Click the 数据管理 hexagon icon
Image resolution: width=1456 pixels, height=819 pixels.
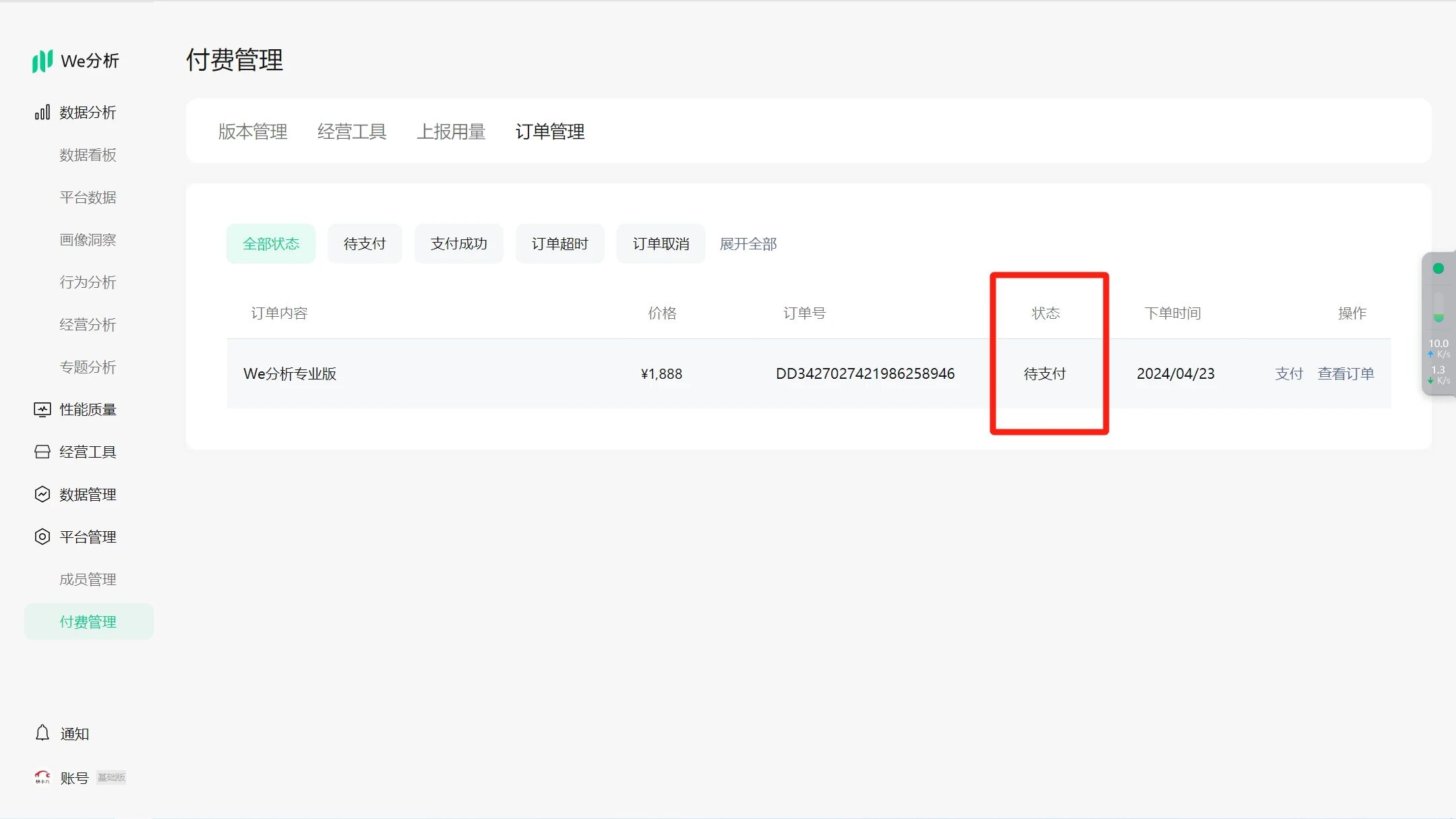pos(42,494)
